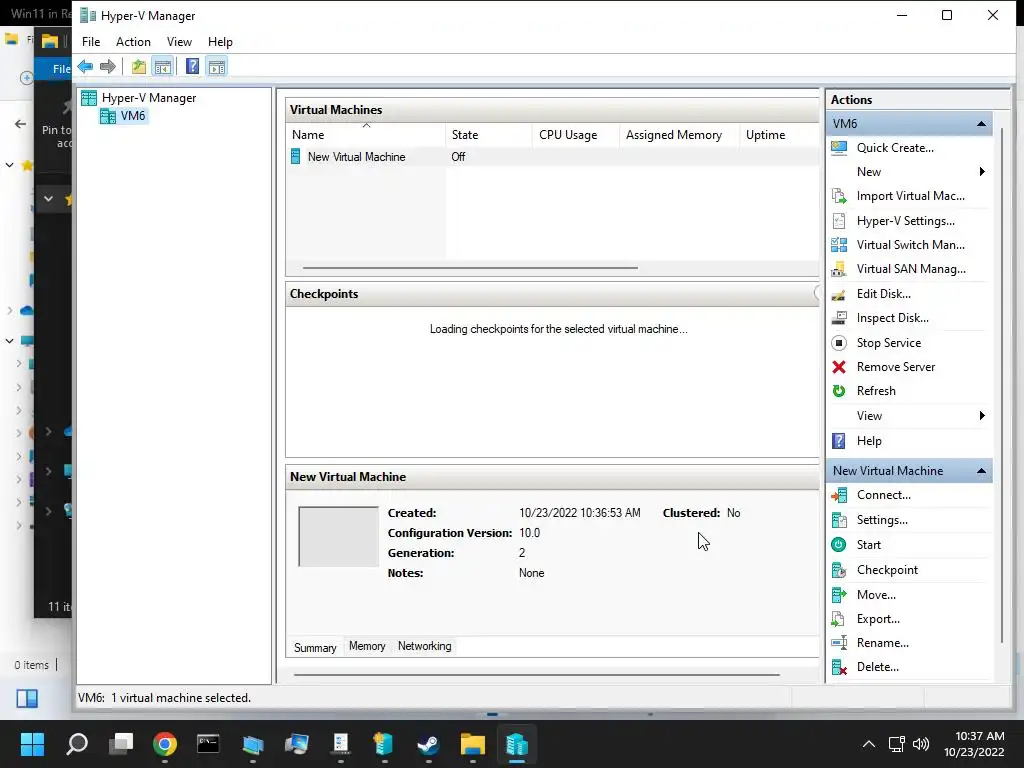The height and width of the screenshot is (768, 1024).
Task: Collapse the VM6 actions section
Action: point(981,123)
